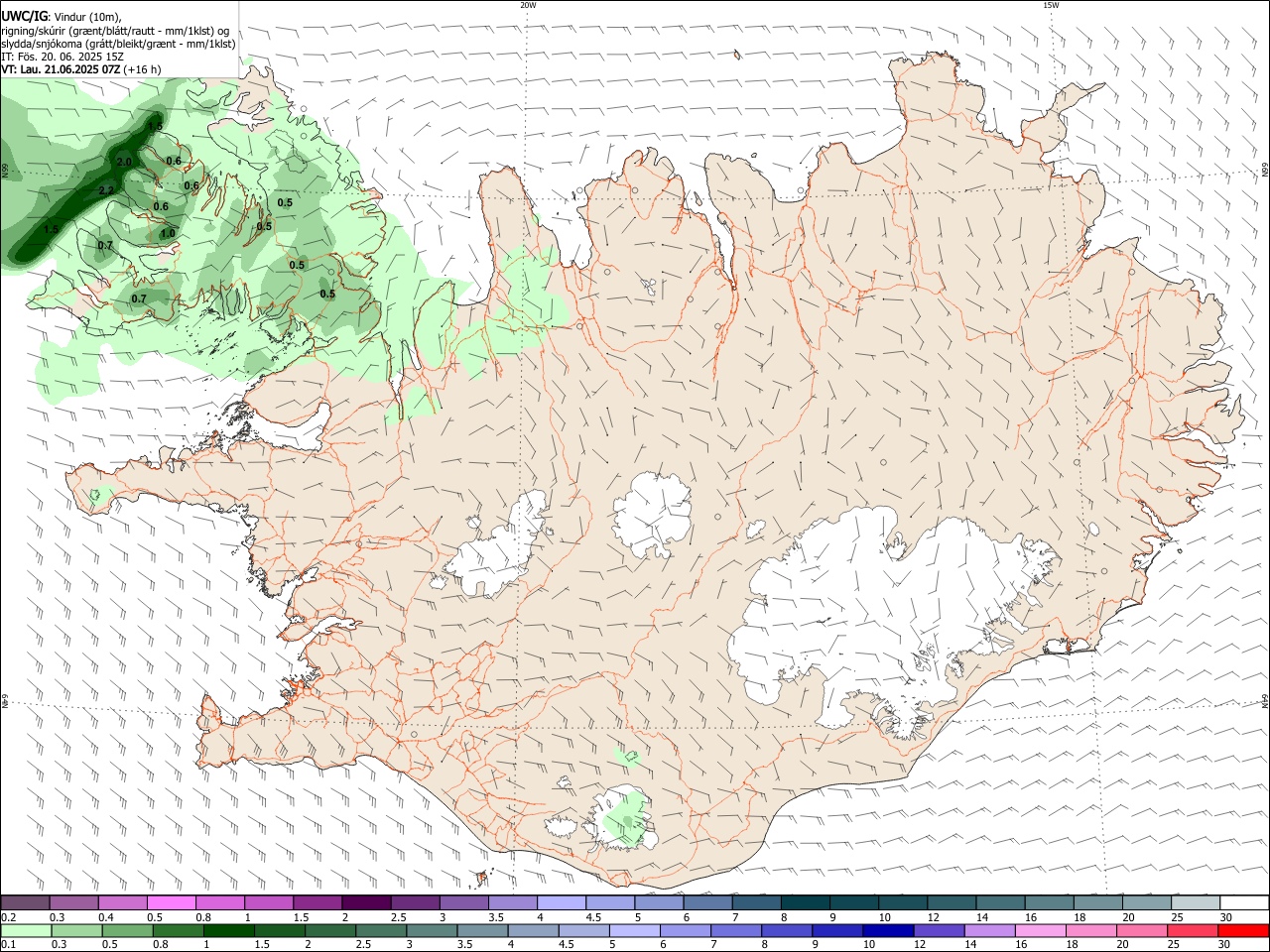Choose the bright red swatch ending lower legend
The width and height of the screenshot is (1270, 952).
pos(1243,931)
